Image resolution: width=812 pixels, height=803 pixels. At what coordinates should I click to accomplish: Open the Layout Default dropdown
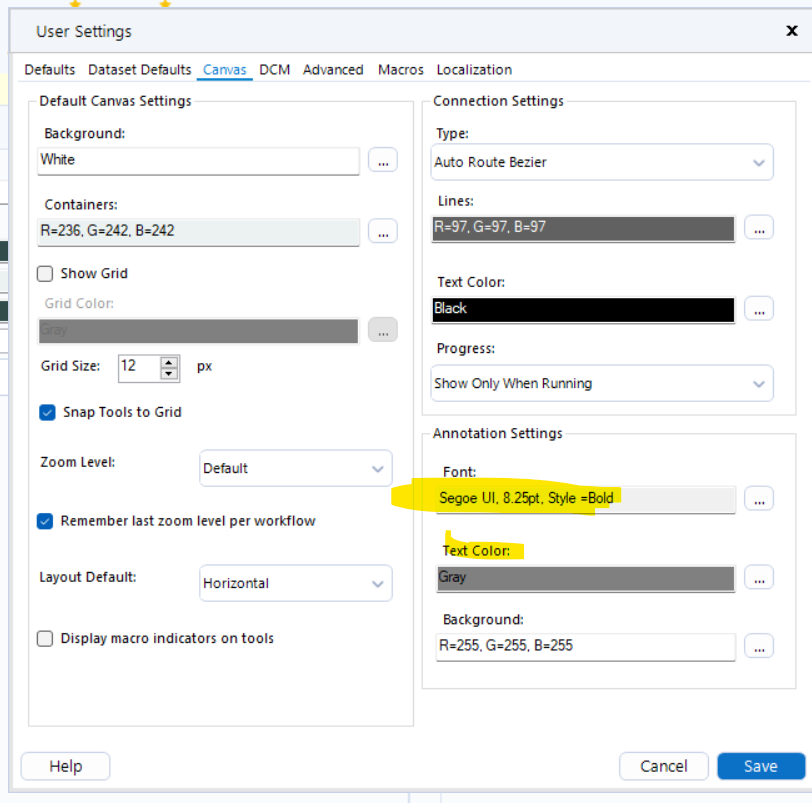click(295, 583)
